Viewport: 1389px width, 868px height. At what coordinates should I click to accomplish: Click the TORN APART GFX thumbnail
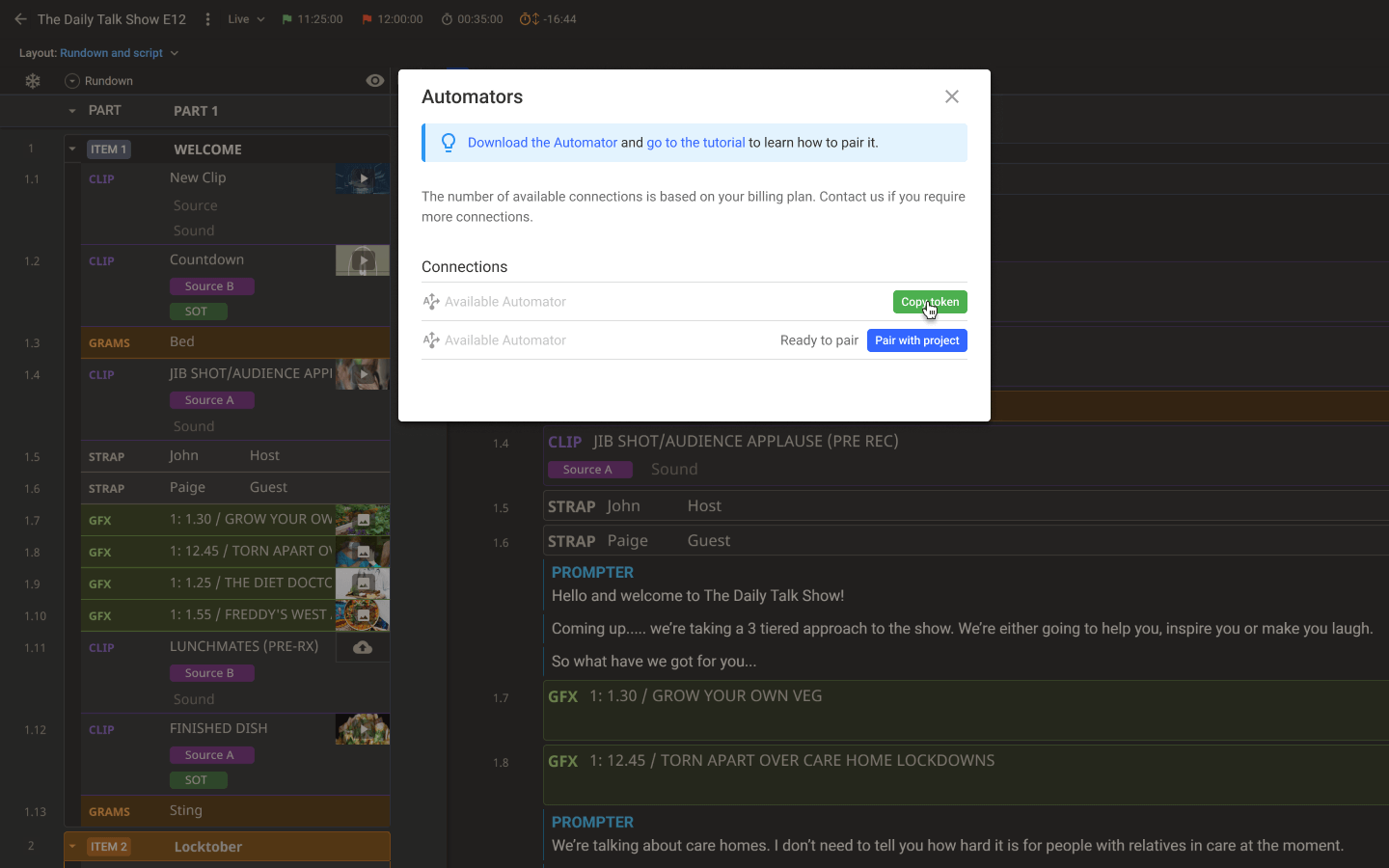pos(363,552)
